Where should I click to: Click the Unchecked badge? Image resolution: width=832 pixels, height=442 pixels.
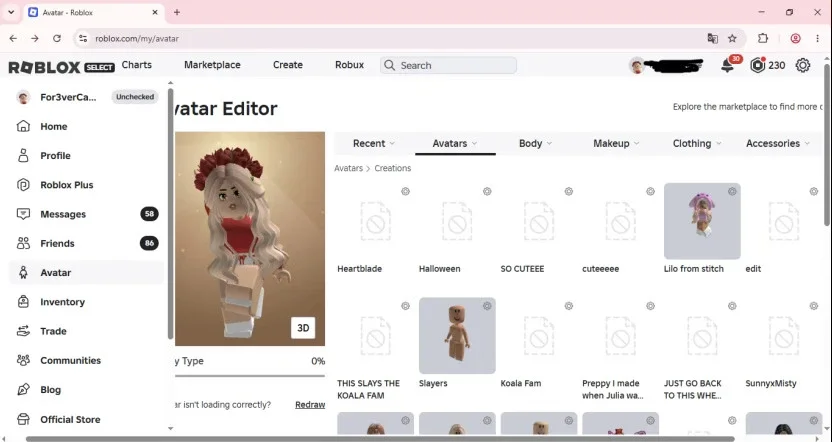point(135,97)
